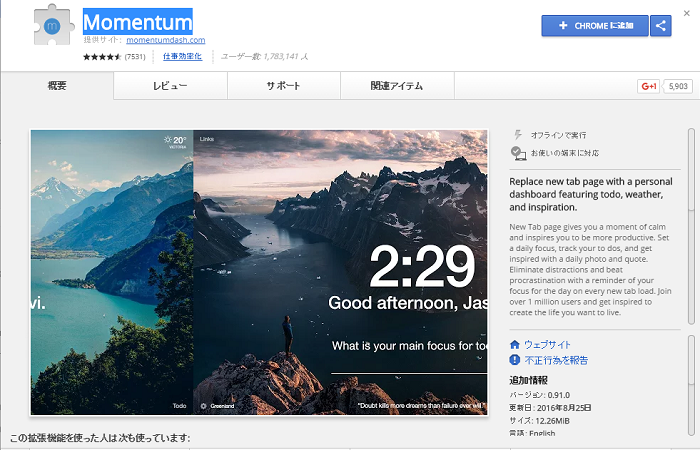Click the share icon button
This screenshot has height=450, width=700.
661,25
